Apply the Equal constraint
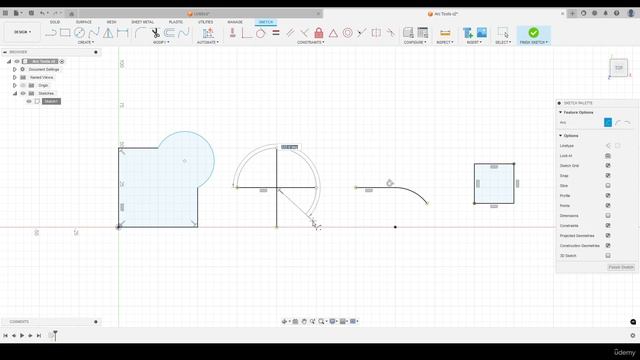640x360 pixels. (276, 33)
